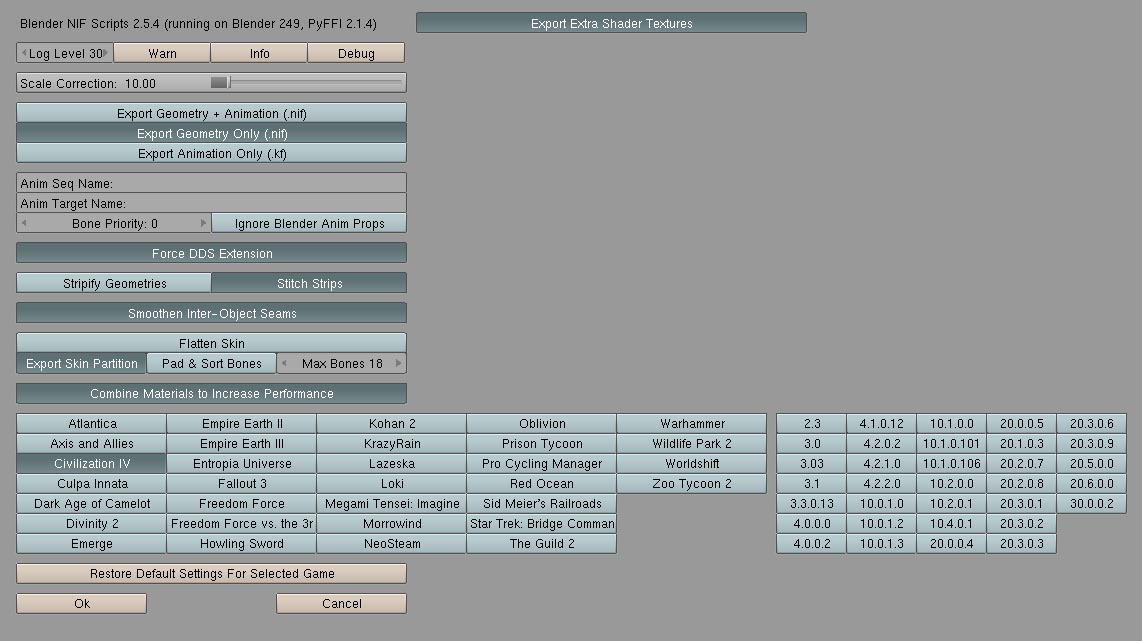
Task: Select Export Animation Only (.kf)
Action: [x=211, y=154]
